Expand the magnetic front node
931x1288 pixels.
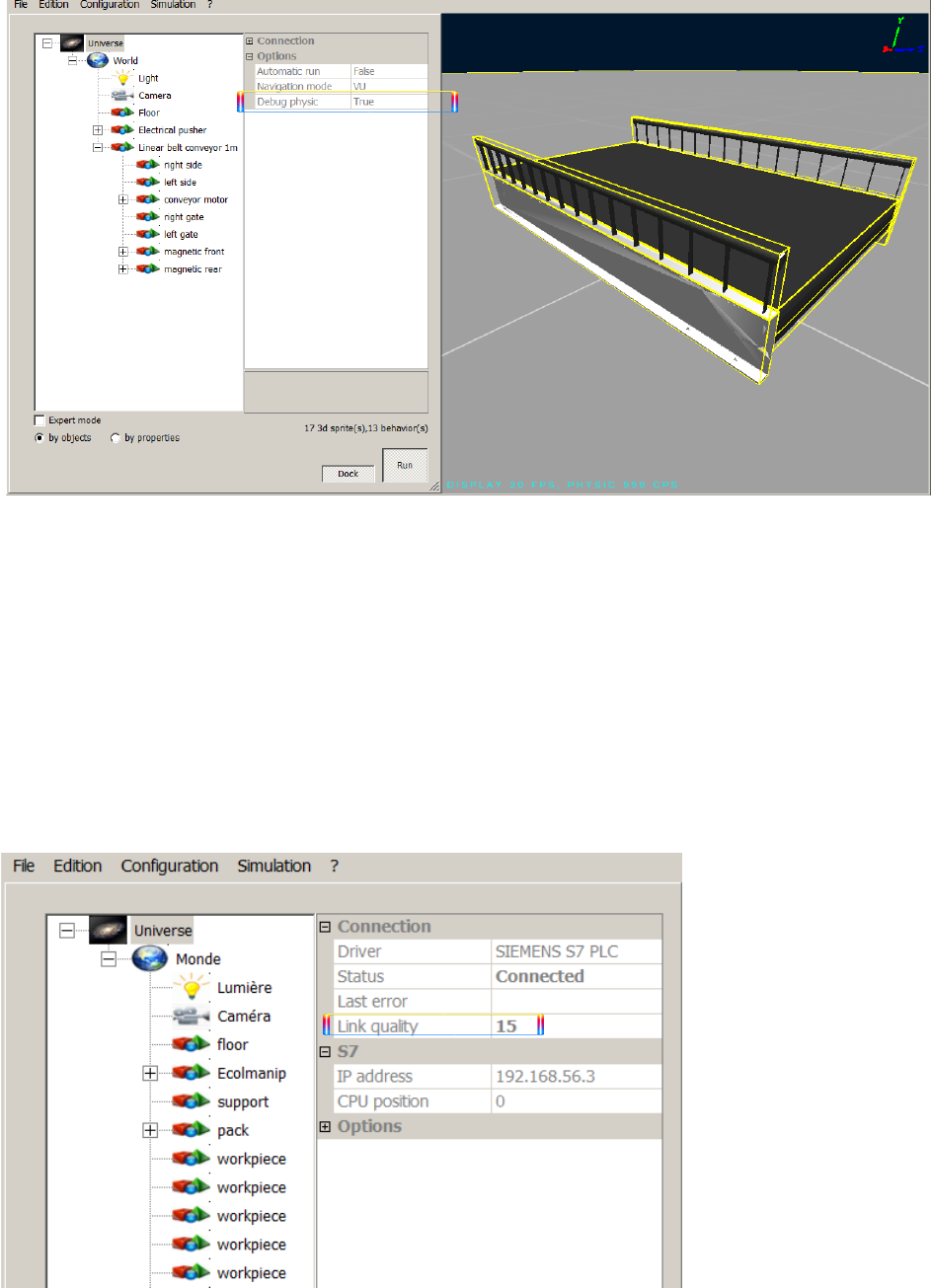pos(123,252)
